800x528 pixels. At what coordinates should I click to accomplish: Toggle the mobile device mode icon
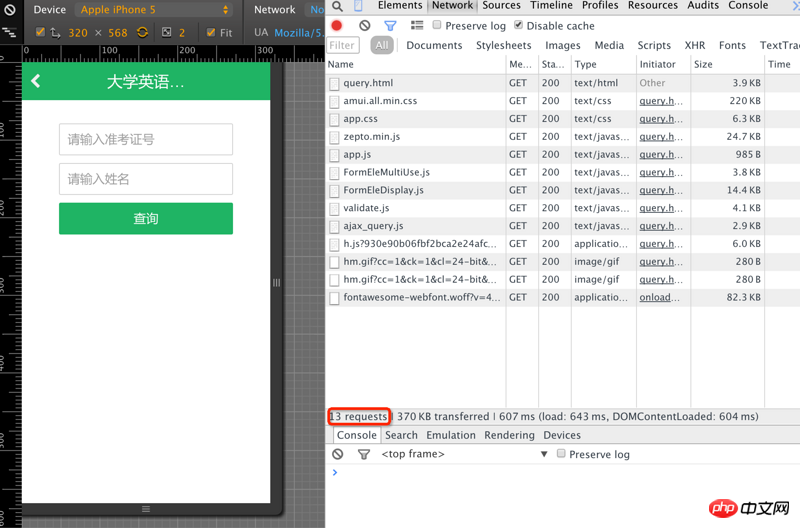click(x=358, y=6)
